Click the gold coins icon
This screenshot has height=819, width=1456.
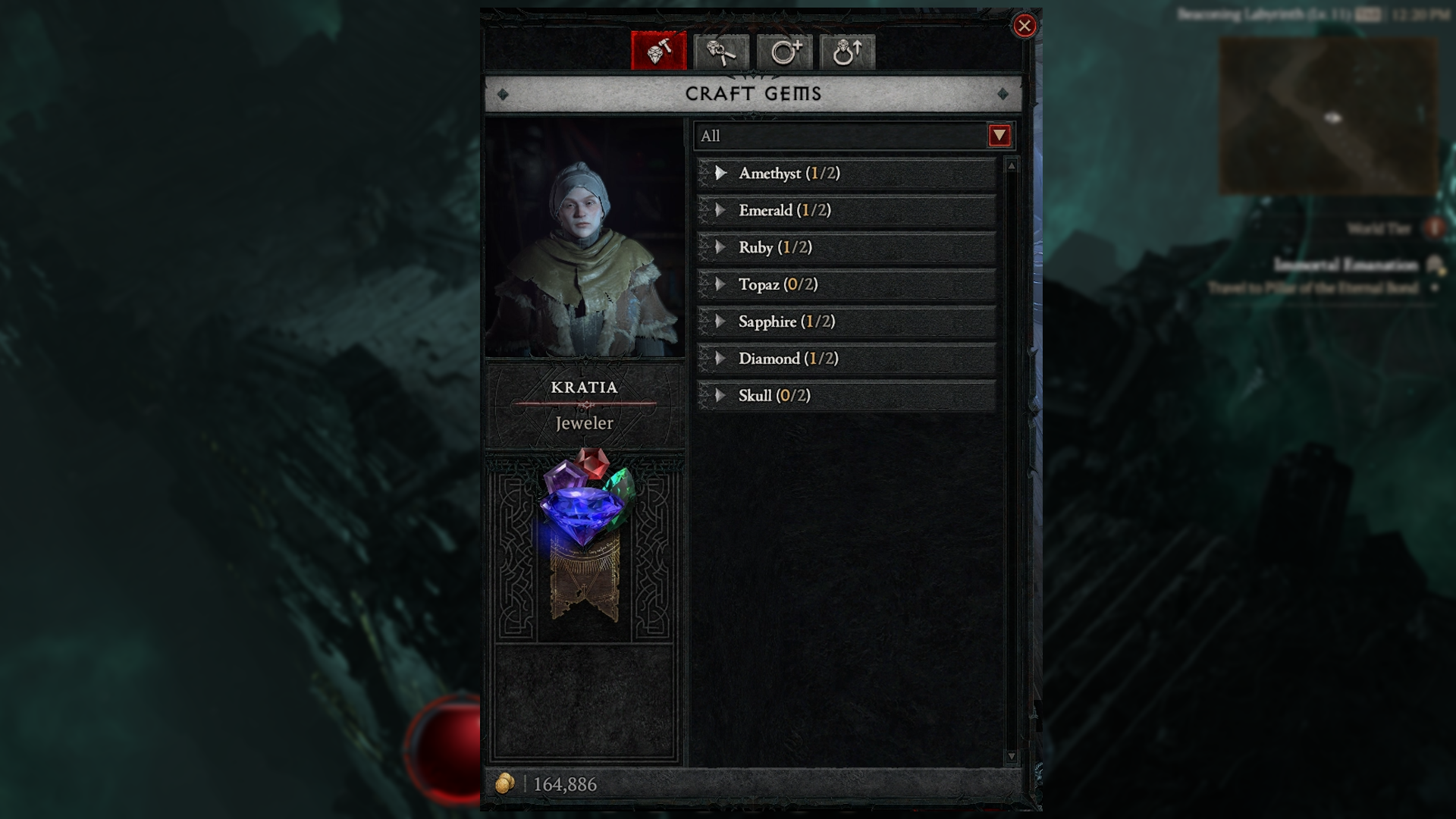point(505,783)
